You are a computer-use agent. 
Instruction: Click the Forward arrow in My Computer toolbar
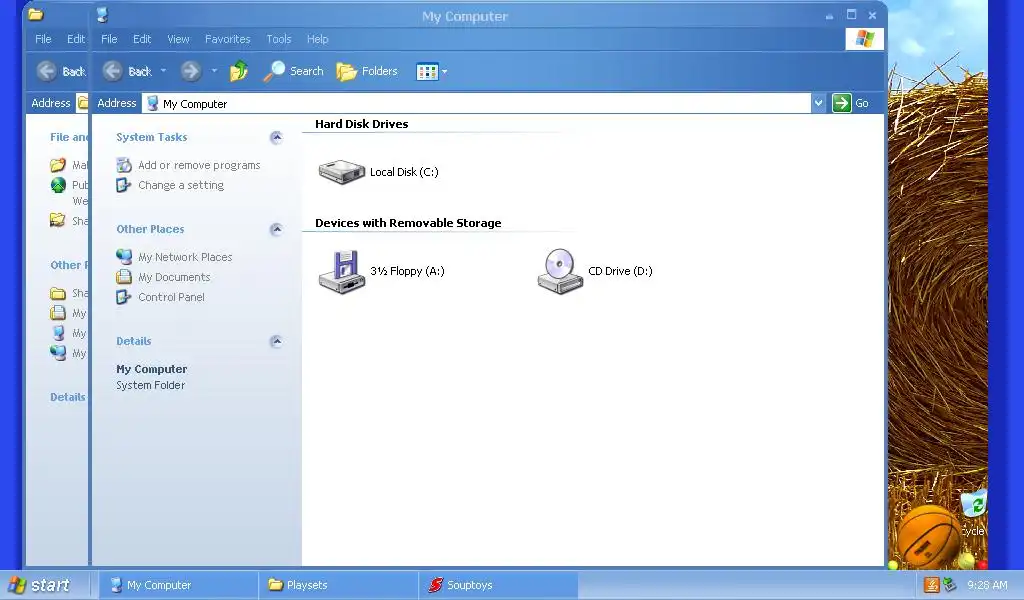coord(191,71)
